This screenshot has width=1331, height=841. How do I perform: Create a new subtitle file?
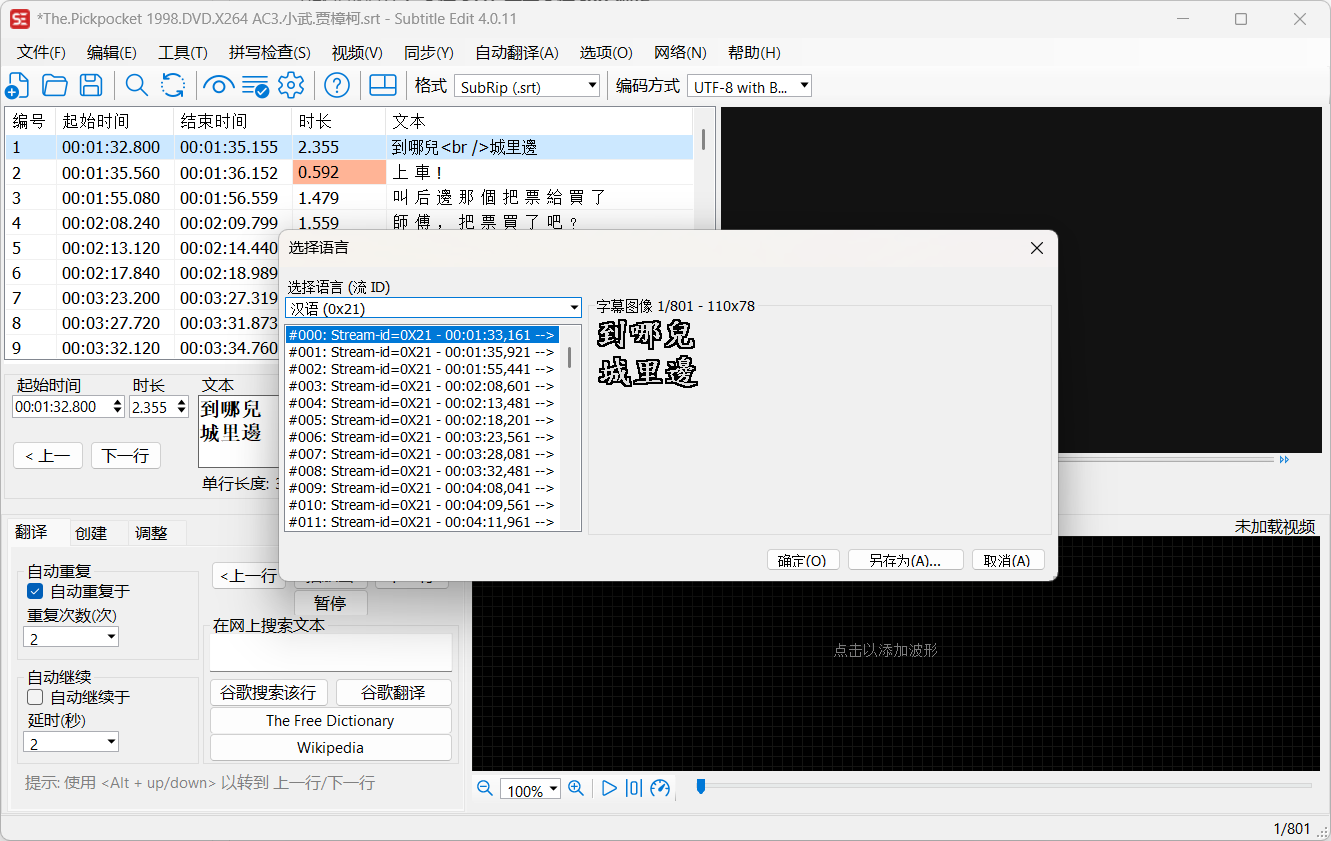17,85
